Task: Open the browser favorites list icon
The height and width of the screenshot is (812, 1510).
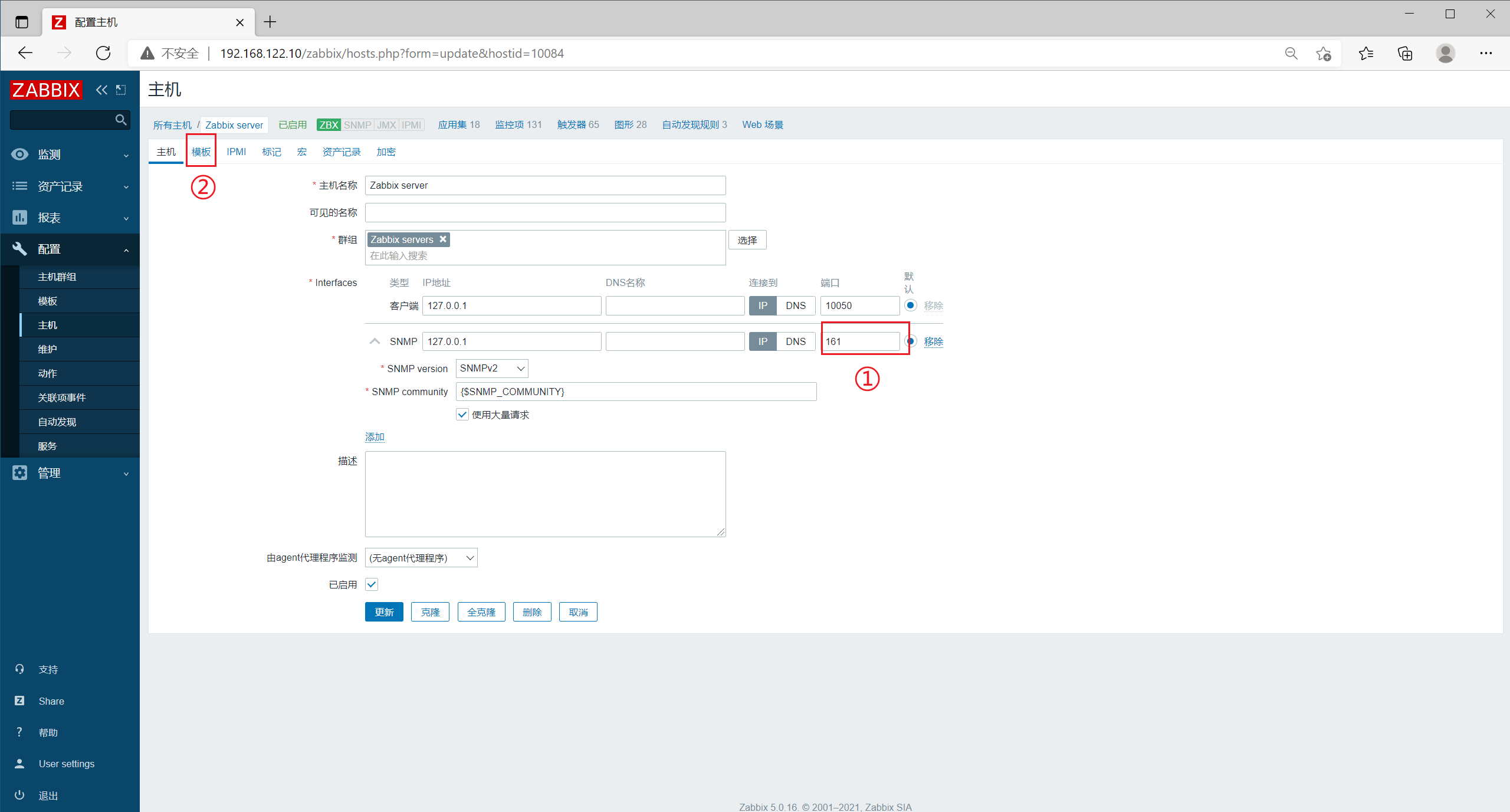Action: [x=1366, y=54]
